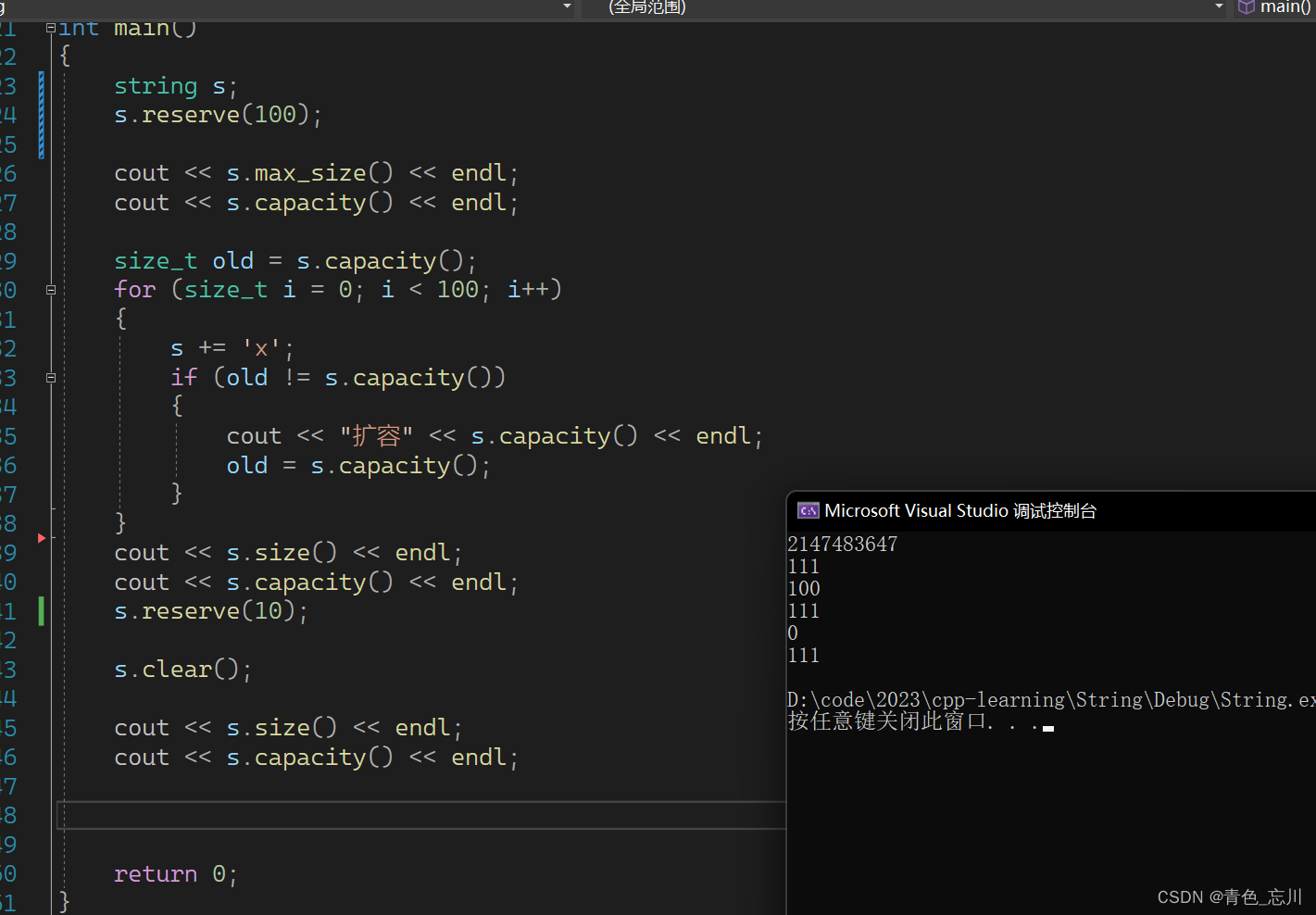
Task: Collapse the int main() function block
Action: click(x=51, y=28)
